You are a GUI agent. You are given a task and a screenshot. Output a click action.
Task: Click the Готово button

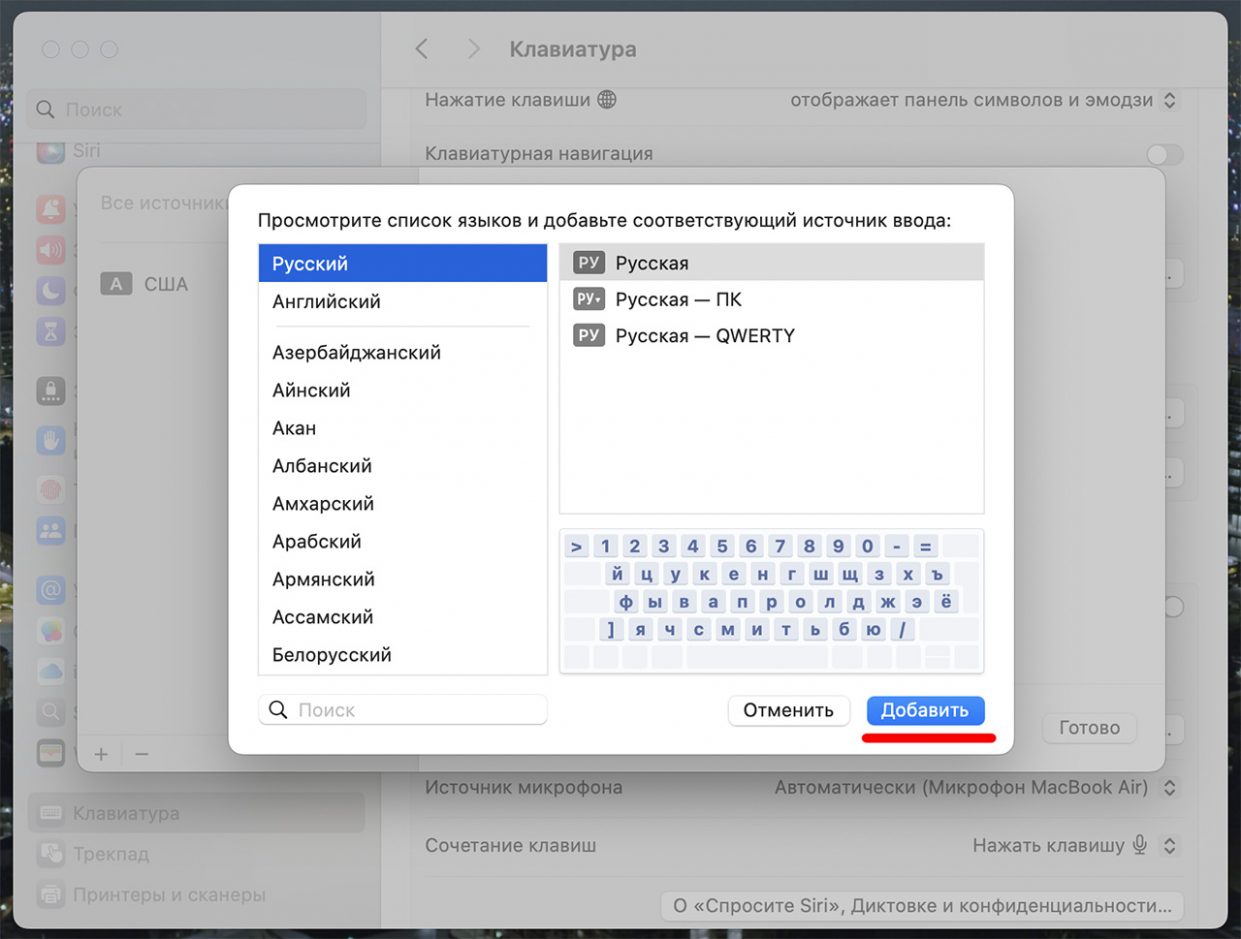1089,728
